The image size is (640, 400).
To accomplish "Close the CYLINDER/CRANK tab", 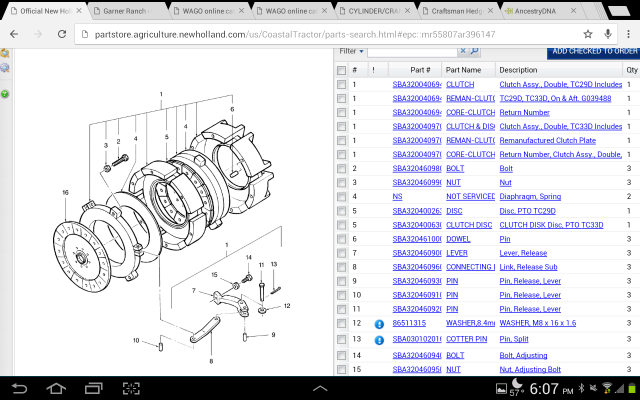I will (407, 11).
